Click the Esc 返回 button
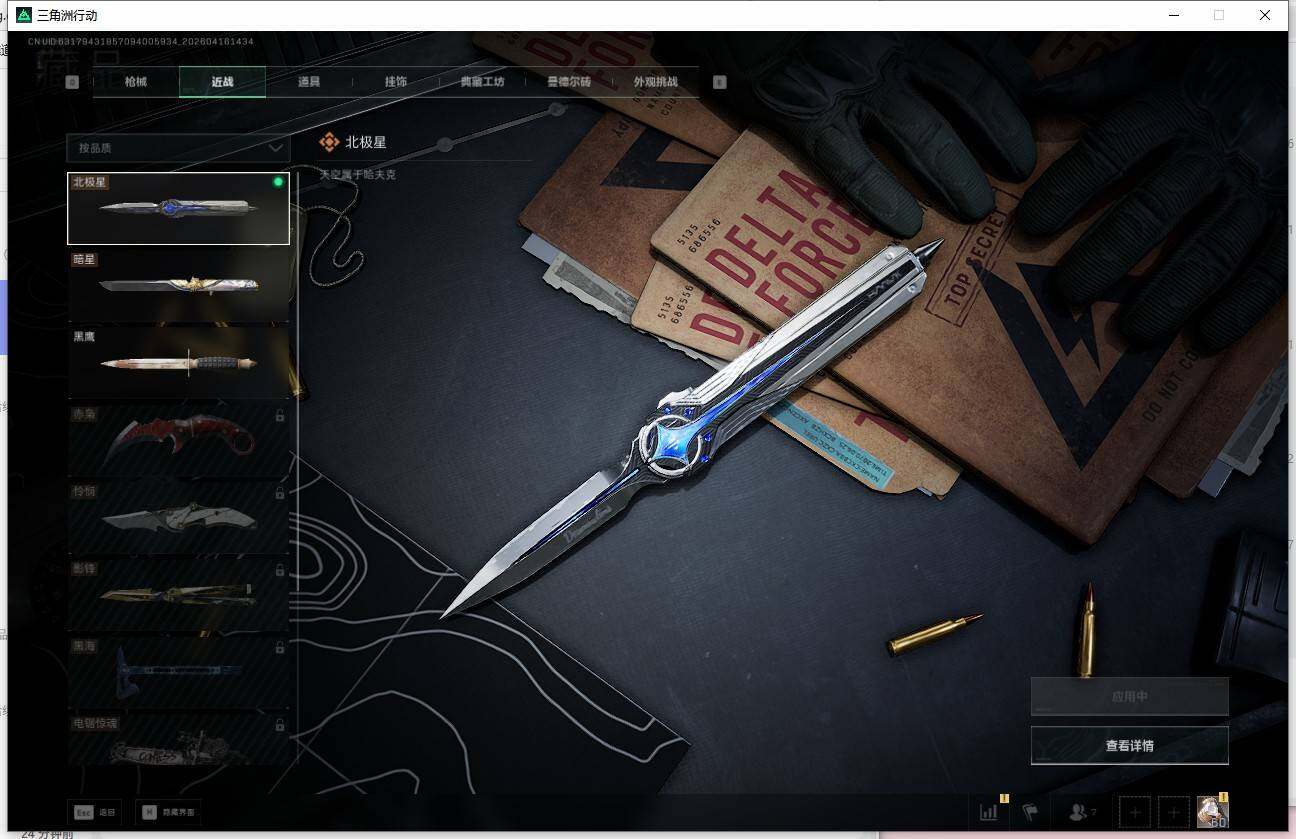Viewport: 1296px width, 839px height. pos(97,813)
